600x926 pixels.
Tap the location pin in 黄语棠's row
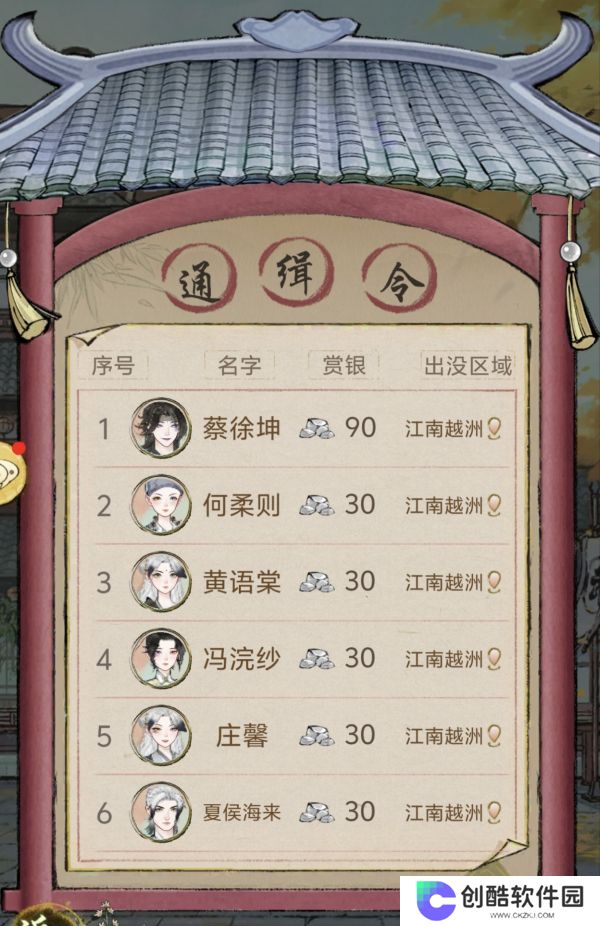[x=494, y=582]
